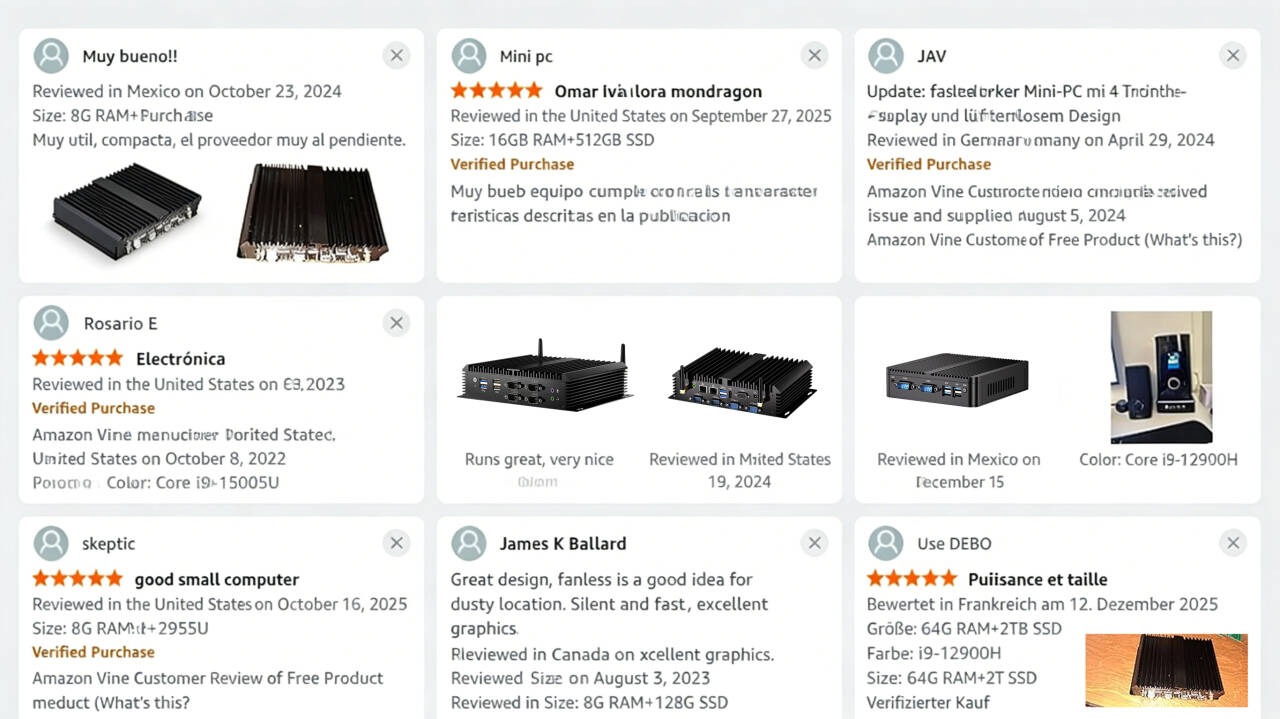Select Rosario E's profile avatar

(x=51, y=323)
